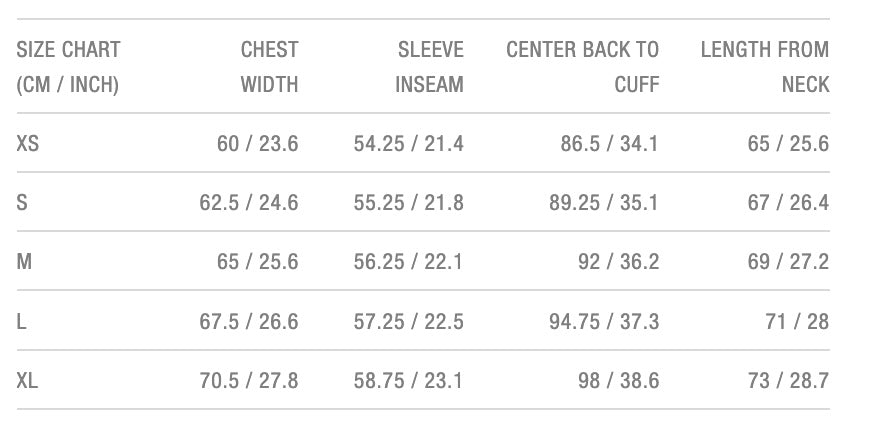Click the M center back value 92 / 36.2
Image resolution: width=872 pixels, height=438 pixels.
pyautogui.click(x=618, y=262)
